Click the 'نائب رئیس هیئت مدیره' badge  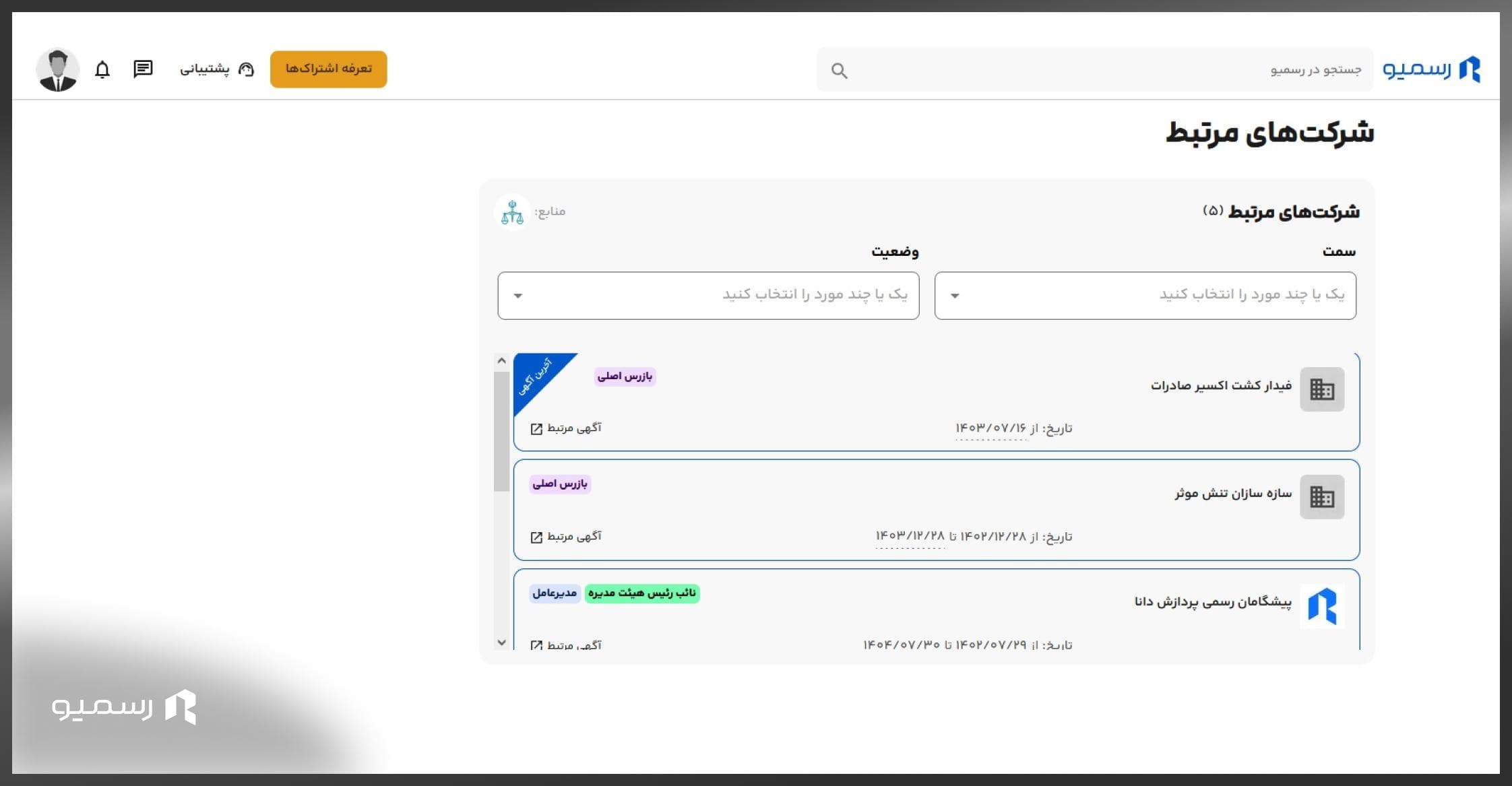click(642, 593)
